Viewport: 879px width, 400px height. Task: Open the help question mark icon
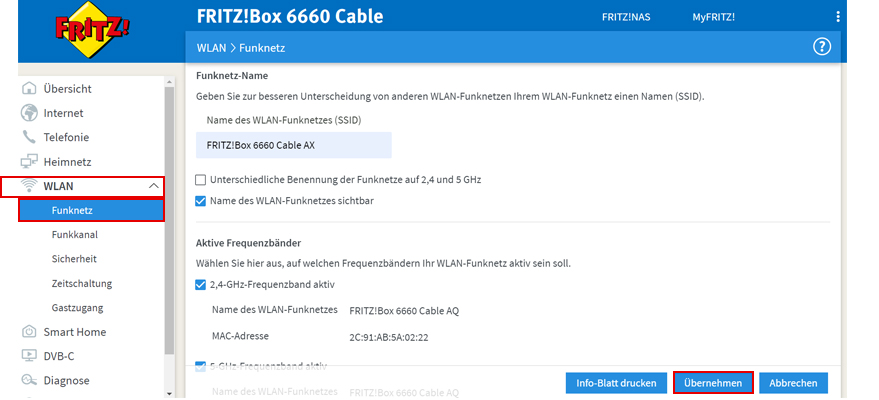[823, 47]
